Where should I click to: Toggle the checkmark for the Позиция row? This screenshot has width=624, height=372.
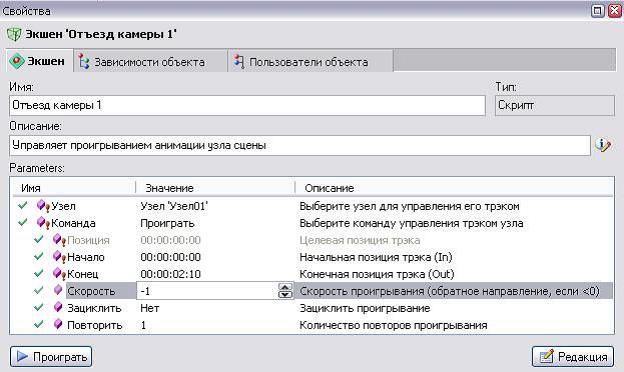tap(39, 240)
